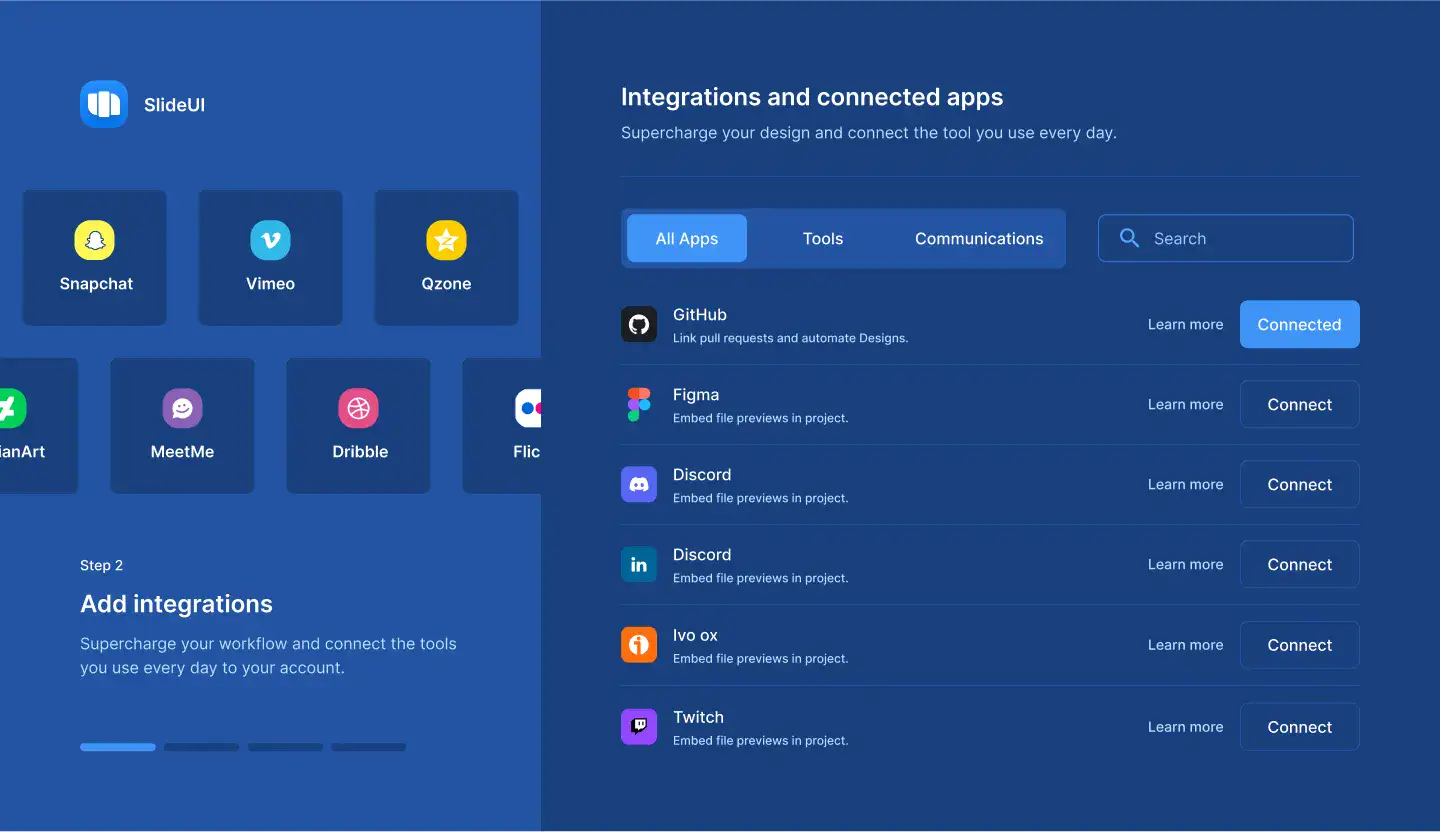1440x832 pixels.
Task: Select the Vimeo icon
Action: (x=270, y=240)
